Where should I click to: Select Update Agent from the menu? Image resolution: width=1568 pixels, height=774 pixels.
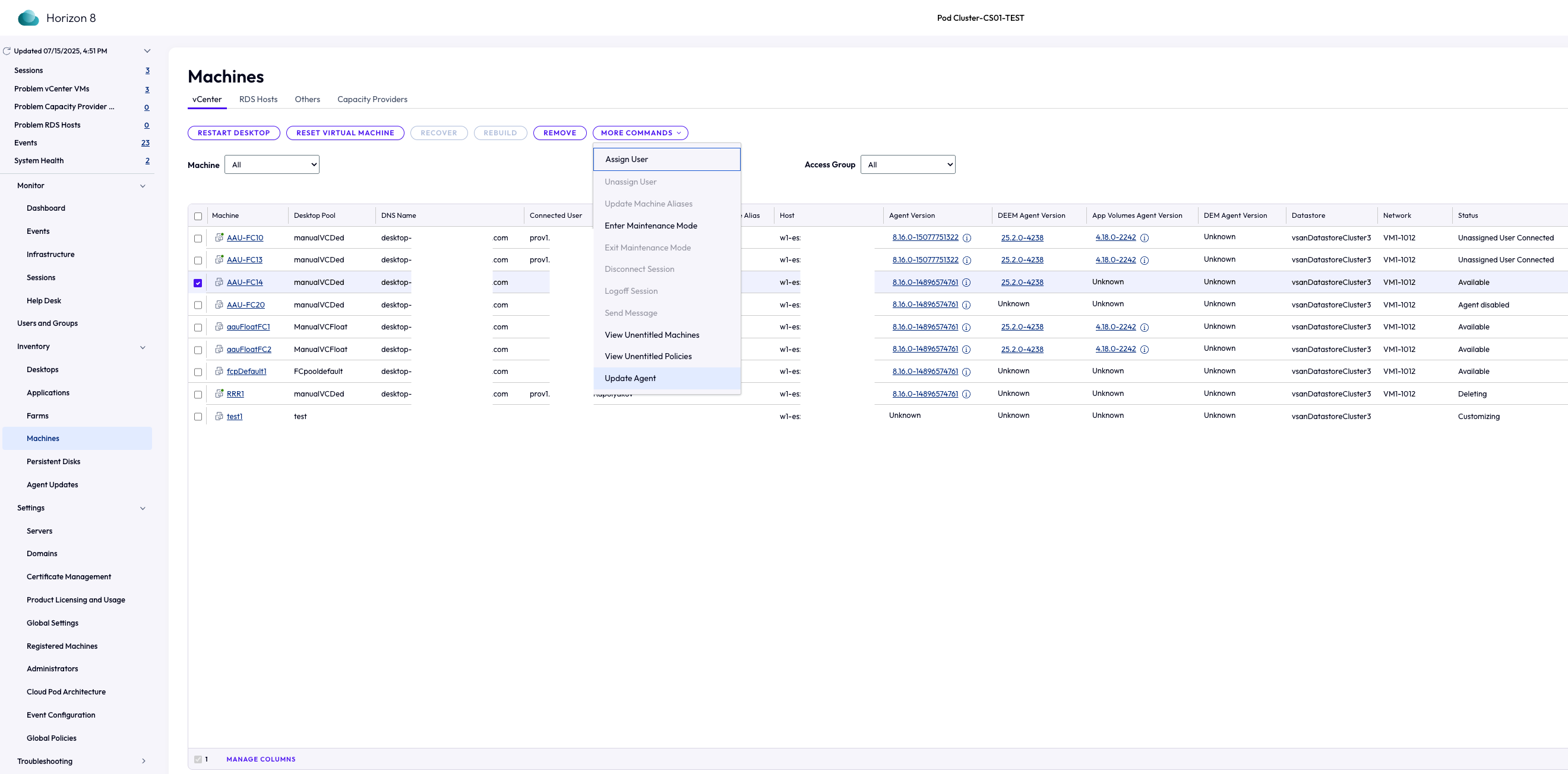(x=666, y=379)
